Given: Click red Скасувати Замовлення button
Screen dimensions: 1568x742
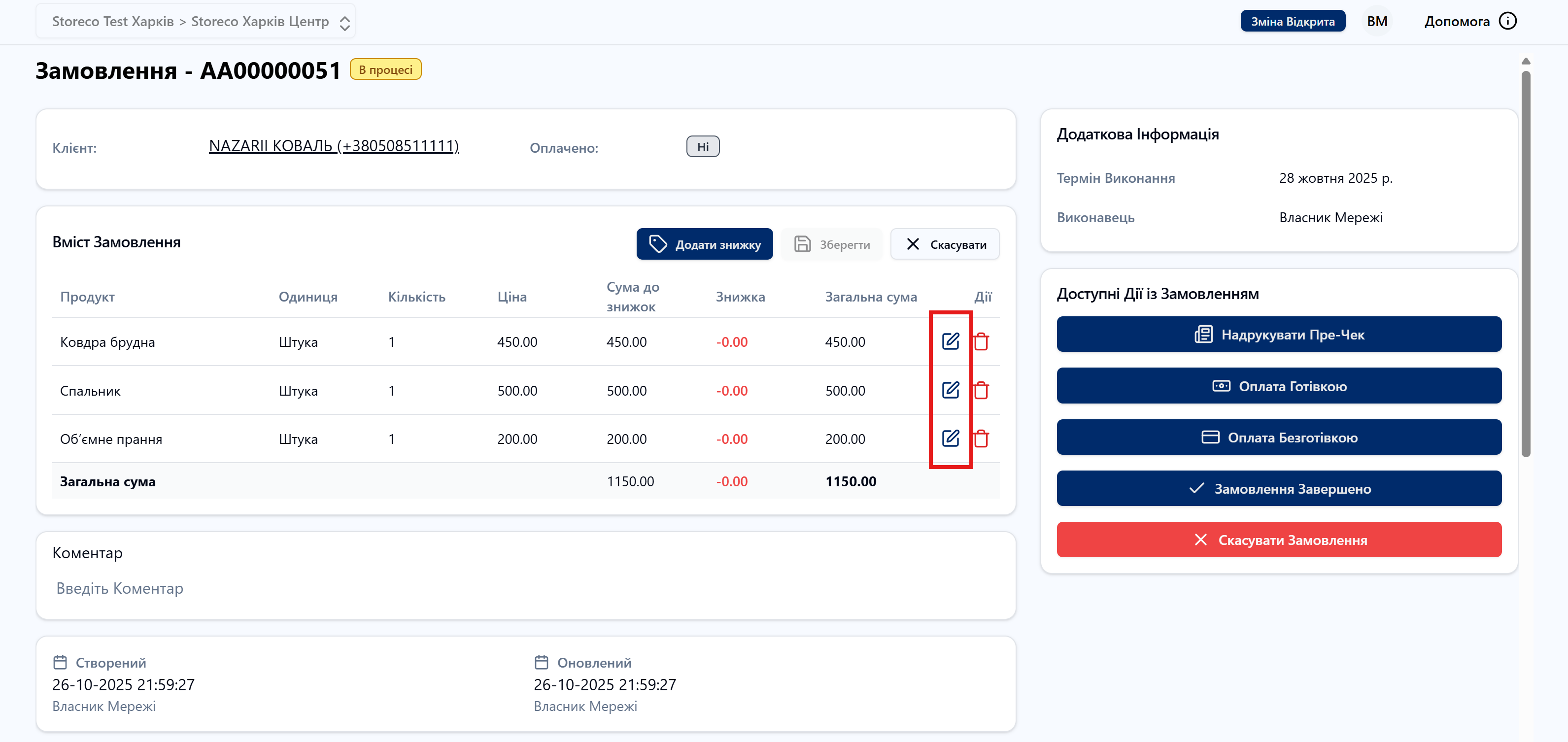Looking at the screenshot, I should coord(1278,540).
